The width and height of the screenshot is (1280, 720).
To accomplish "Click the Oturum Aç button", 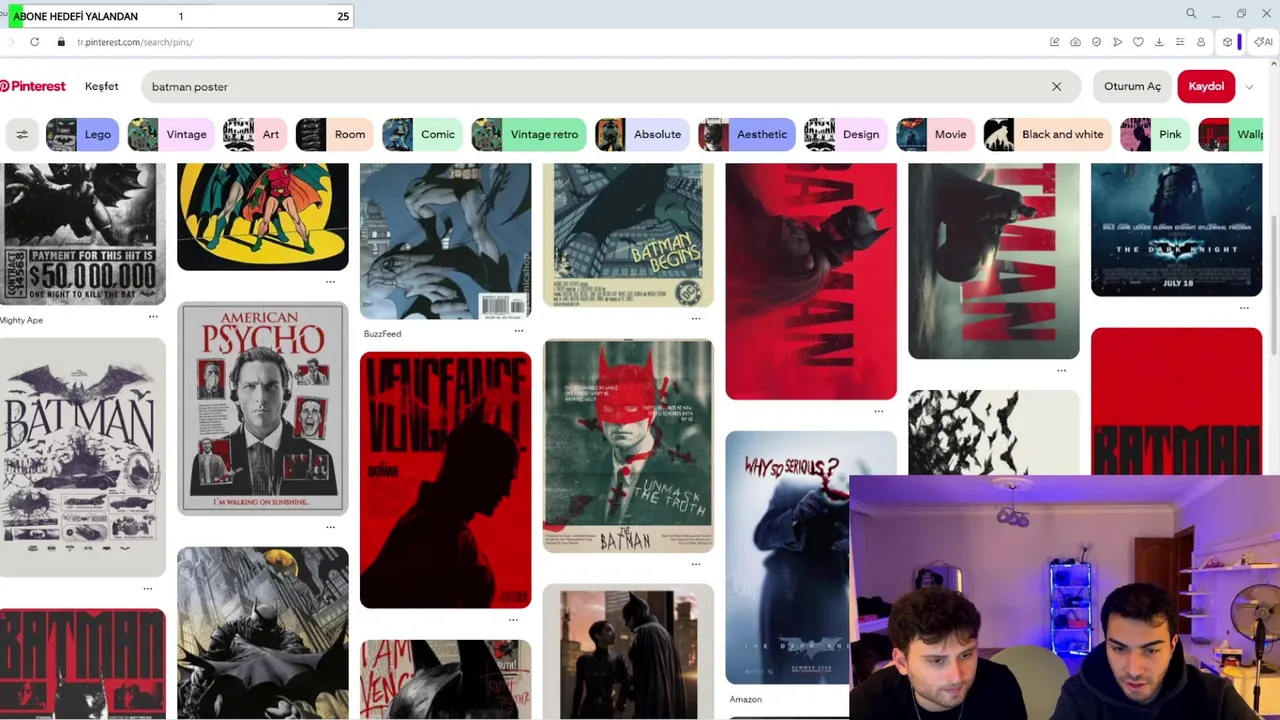I will [x=1132, y=86].
